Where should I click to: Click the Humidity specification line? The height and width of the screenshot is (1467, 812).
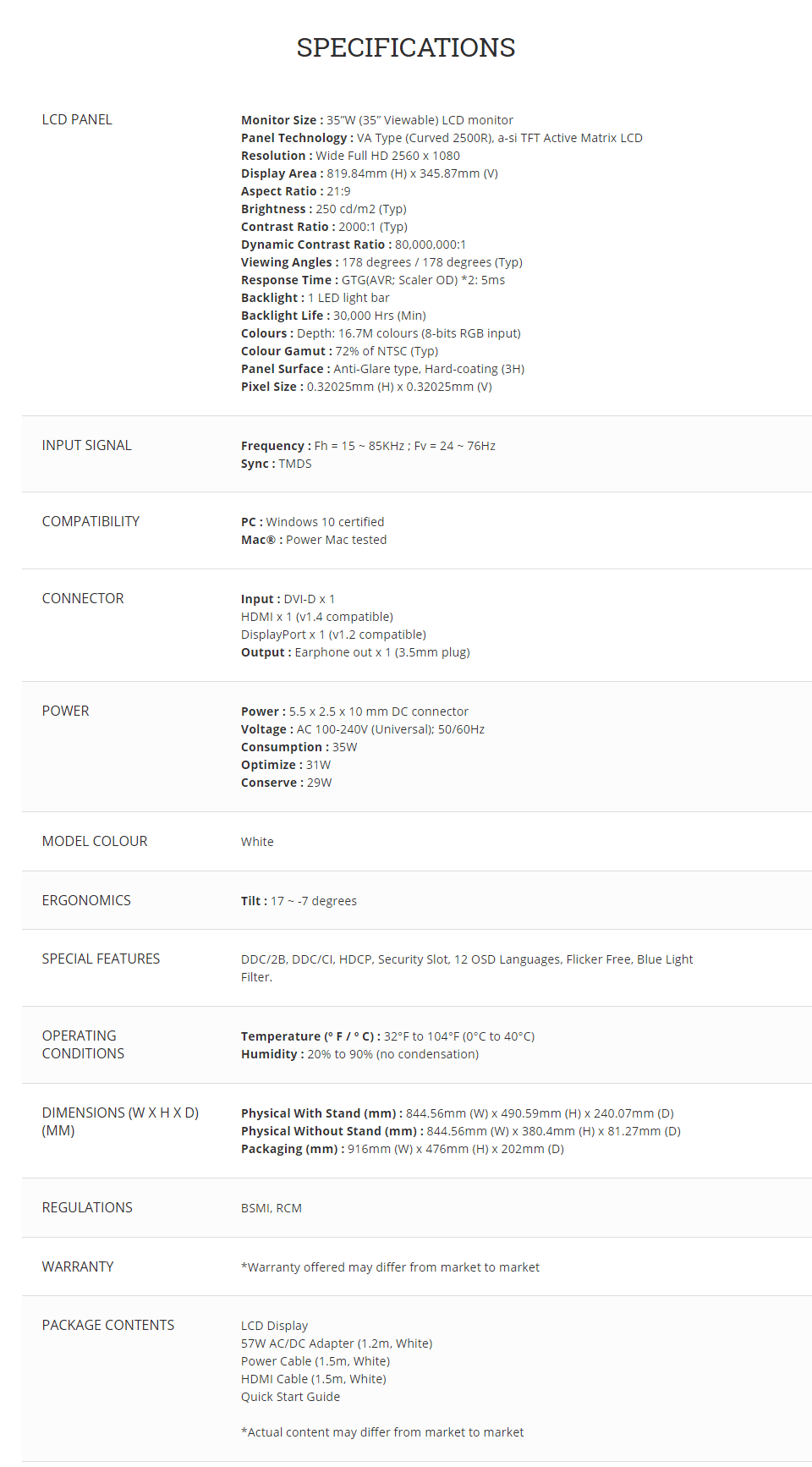[359, 1054]
